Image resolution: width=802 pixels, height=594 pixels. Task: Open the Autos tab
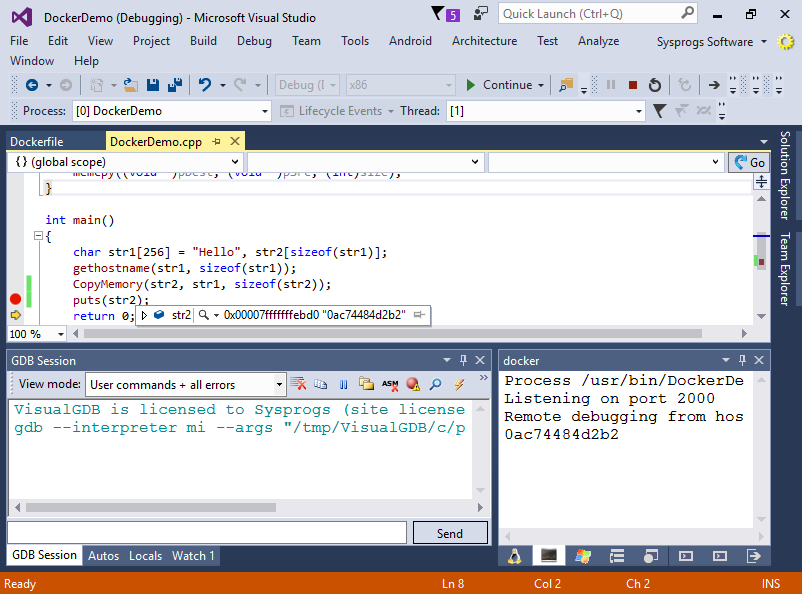tap(103, 556)
